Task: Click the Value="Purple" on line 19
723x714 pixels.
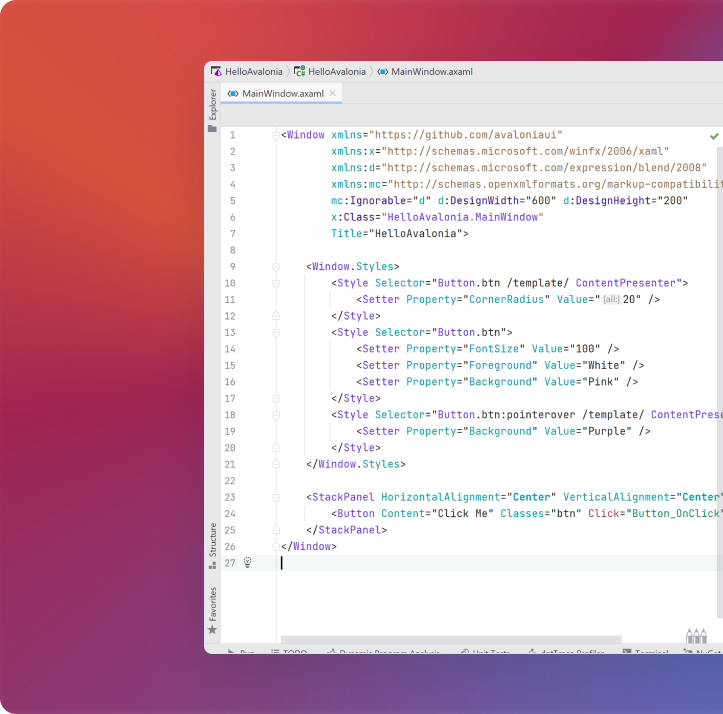Action: click(588, 431)
